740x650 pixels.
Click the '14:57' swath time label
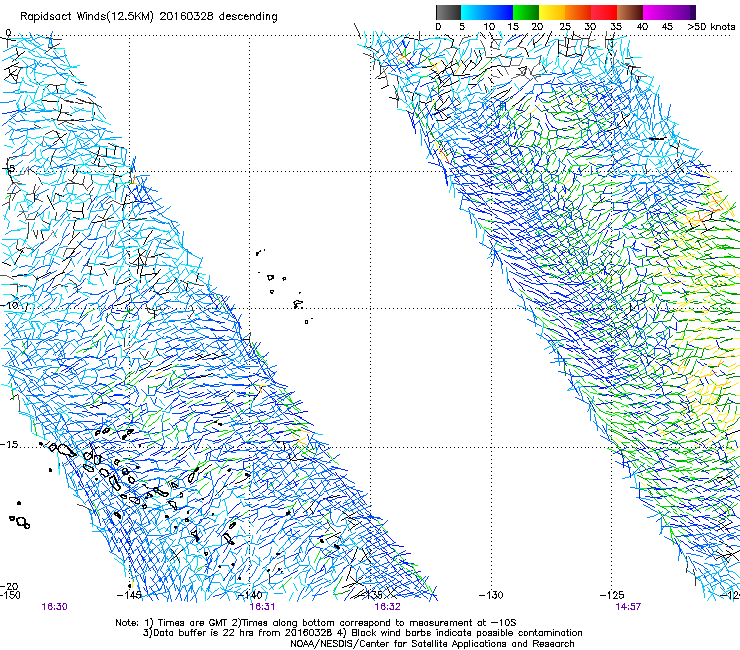[x=628, y=607]
